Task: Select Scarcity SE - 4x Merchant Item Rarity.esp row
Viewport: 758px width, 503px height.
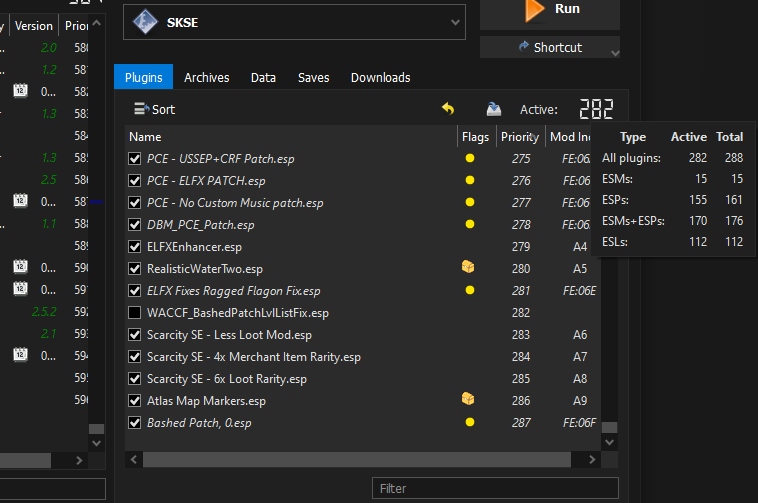Action: [363, 357]
